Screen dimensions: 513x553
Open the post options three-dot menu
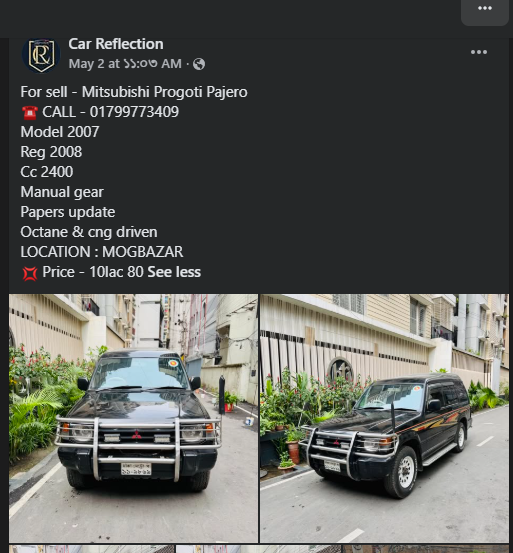pos(478,52)
